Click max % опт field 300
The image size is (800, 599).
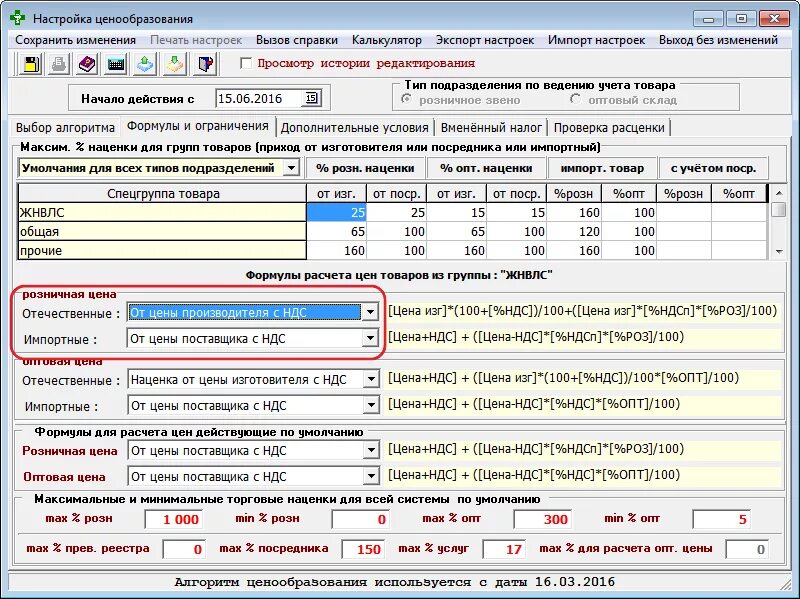click(542, 519)
